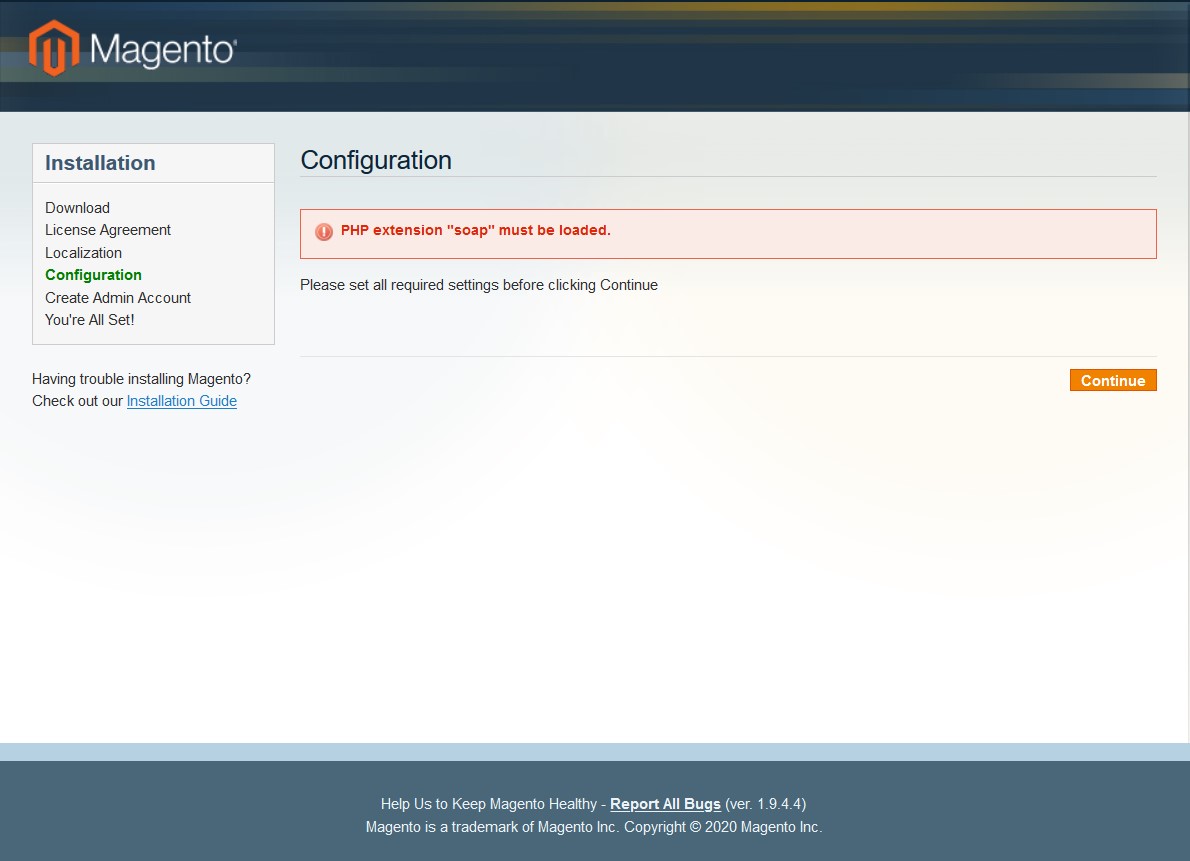Select the Create Admin Account step
Screen dimensions: 1190x861
click(117, 297)
